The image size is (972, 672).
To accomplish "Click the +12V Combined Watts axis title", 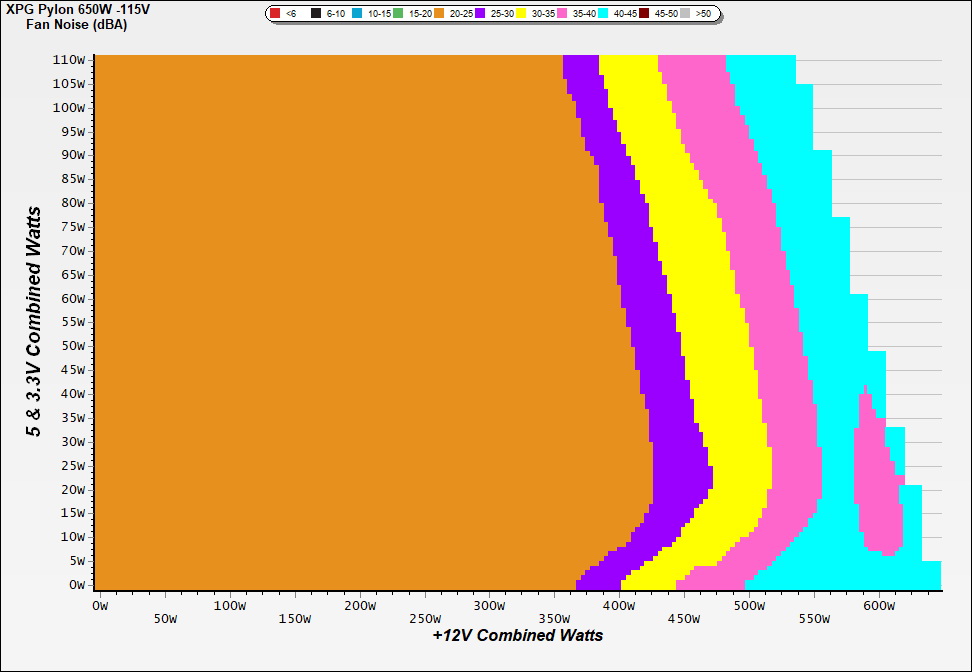I will pyautogui.click(x=518, y=635).
